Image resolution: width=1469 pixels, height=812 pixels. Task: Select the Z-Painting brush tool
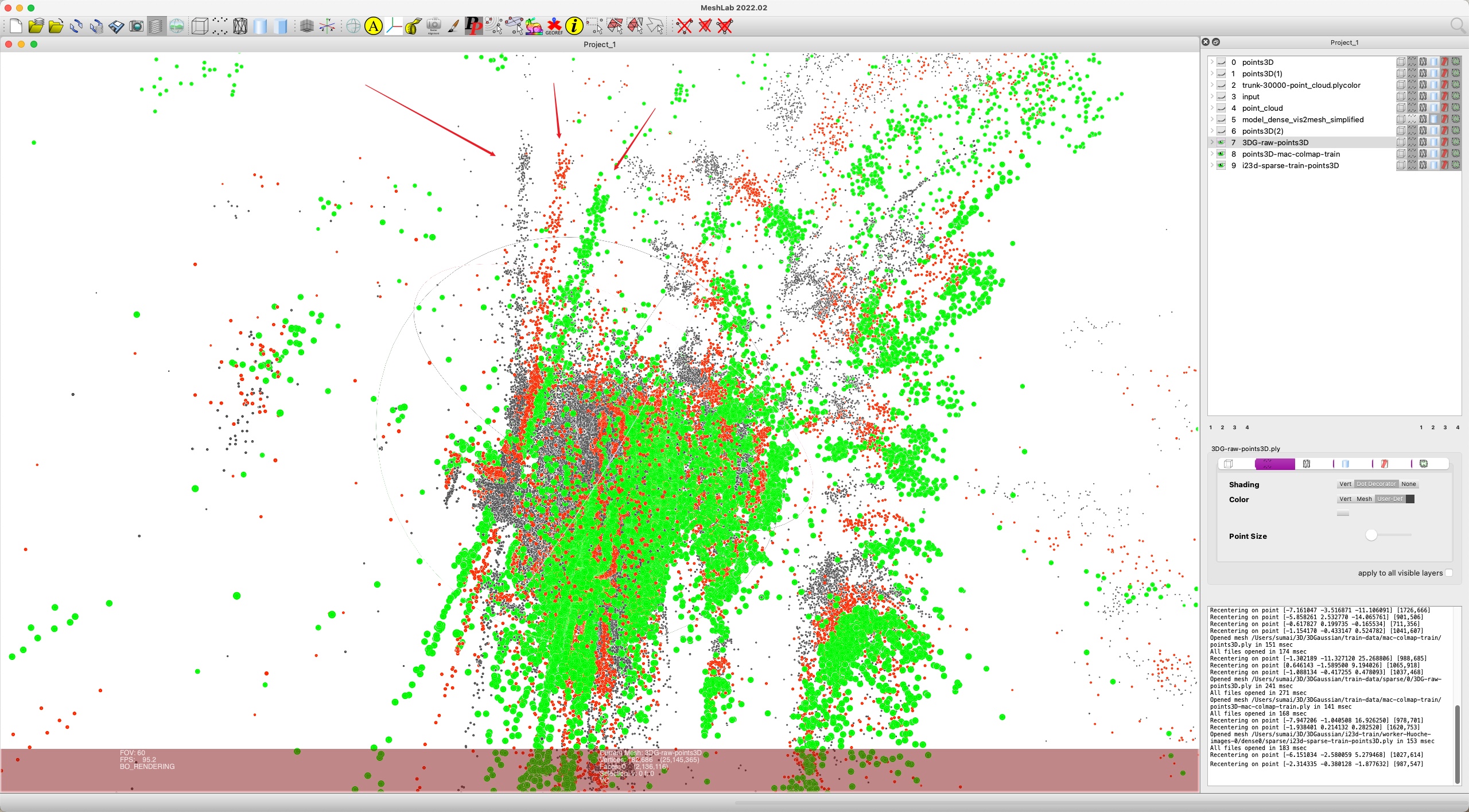[x=453, y=26]
